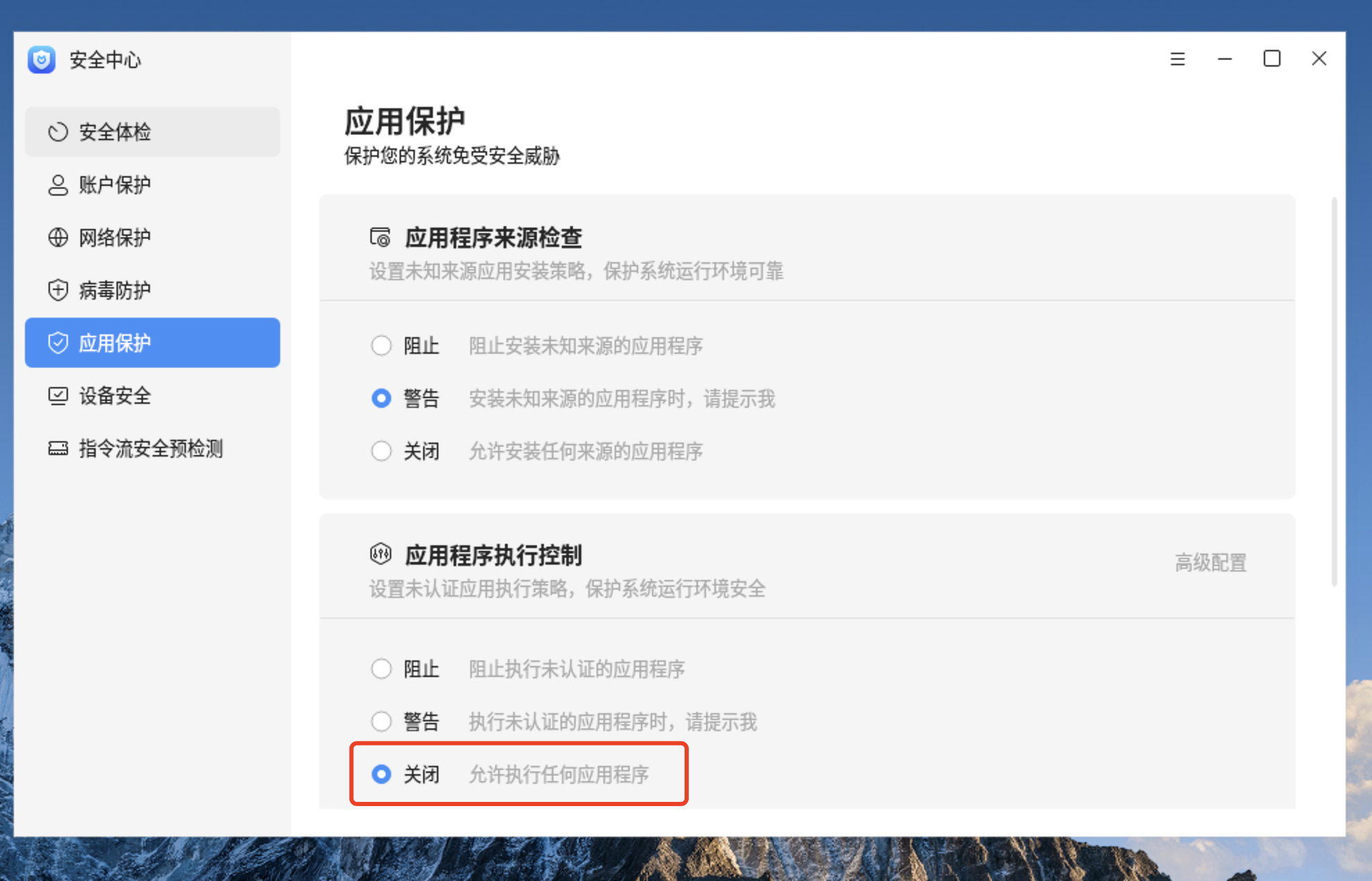The width and height of the screenshot is (1372, 881).
Task: Select 阻止 for unknown source installs
Action: tap(381, 345)
